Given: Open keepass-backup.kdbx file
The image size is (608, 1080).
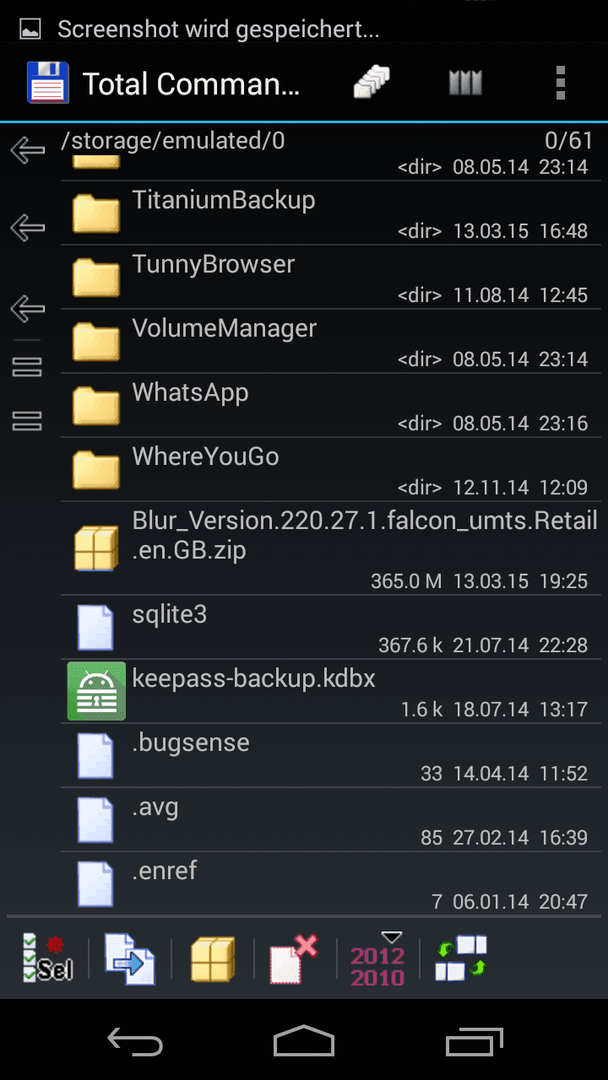Looking at the screenshot, I should [331, 691].
